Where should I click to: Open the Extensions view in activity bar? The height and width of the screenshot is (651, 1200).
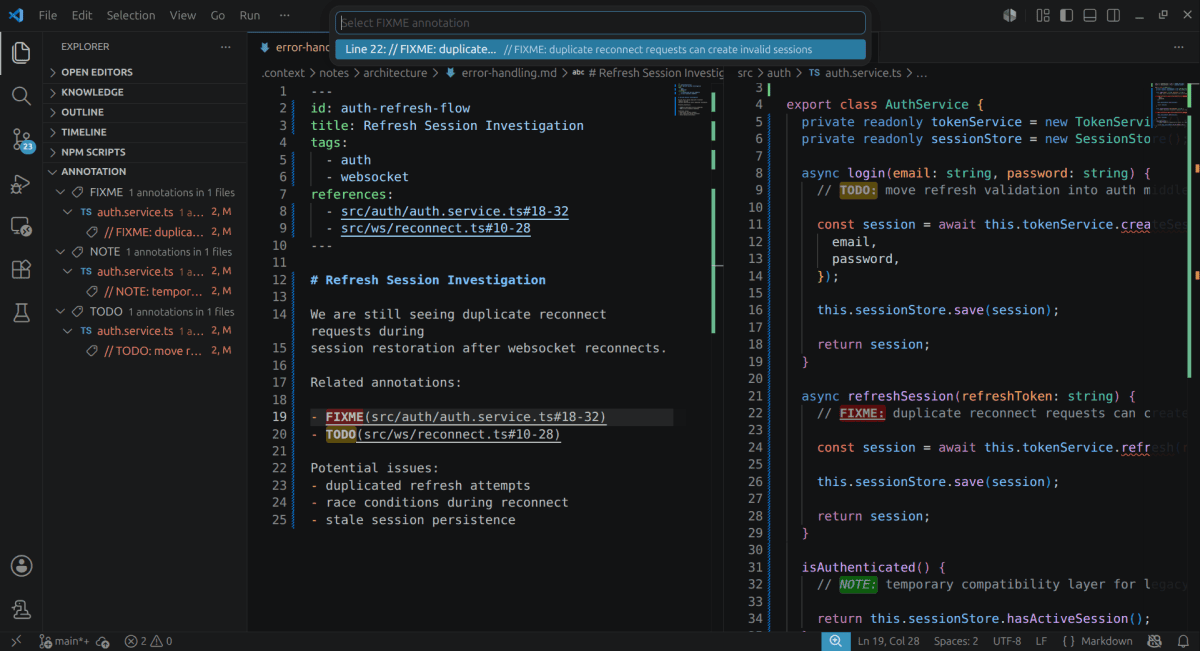(x=21, y=270)
